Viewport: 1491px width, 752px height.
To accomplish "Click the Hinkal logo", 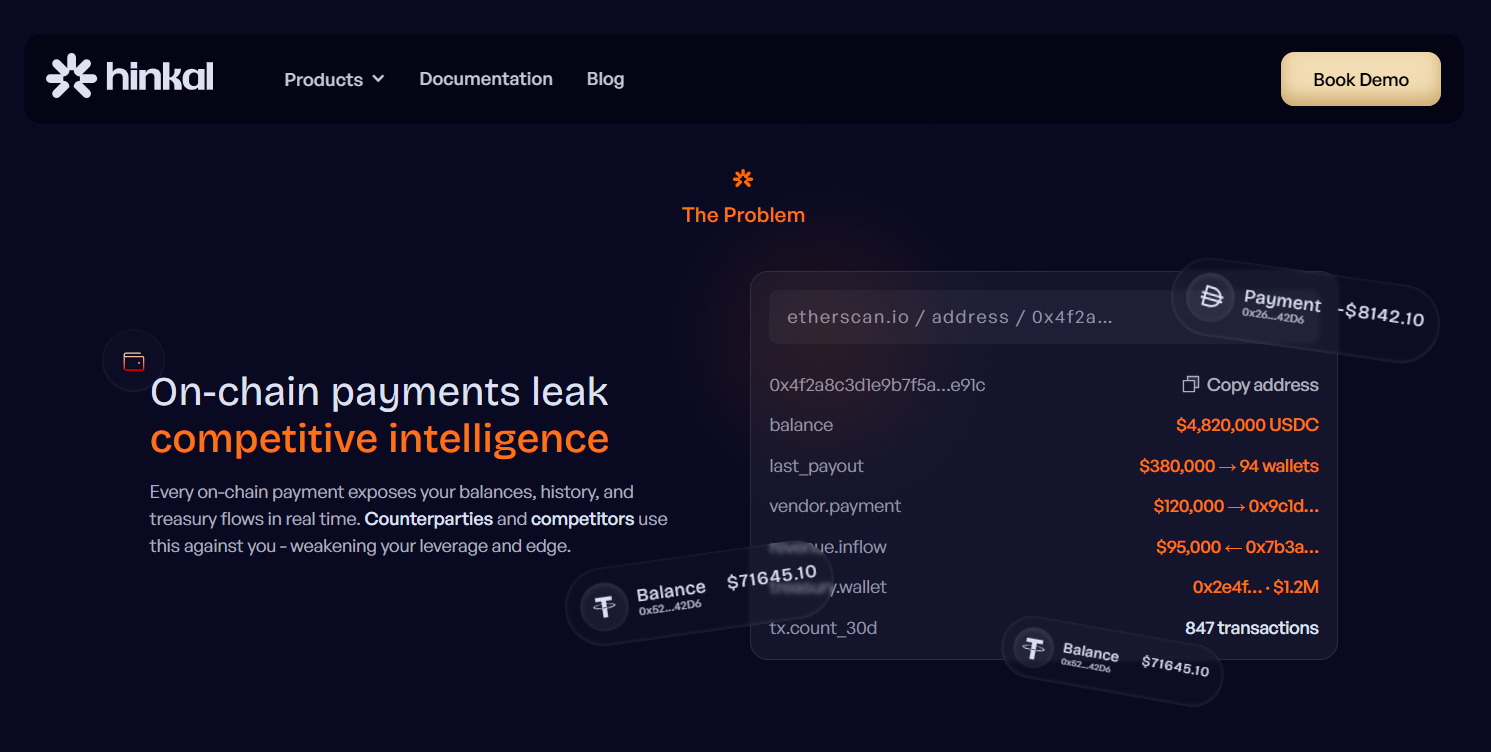I will (x=130, y=77).
